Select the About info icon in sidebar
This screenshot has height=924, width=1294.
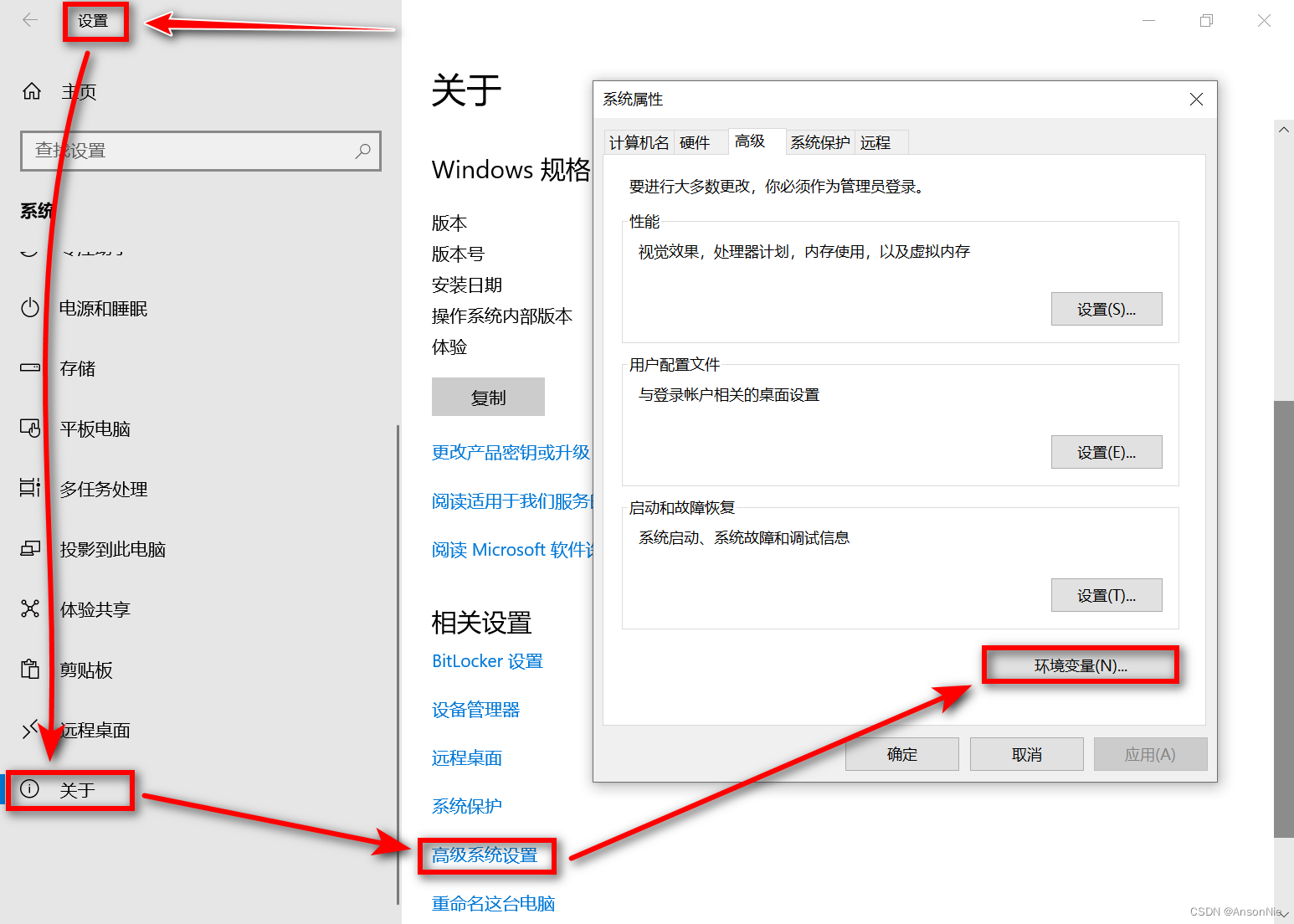[x=29, y=789]
